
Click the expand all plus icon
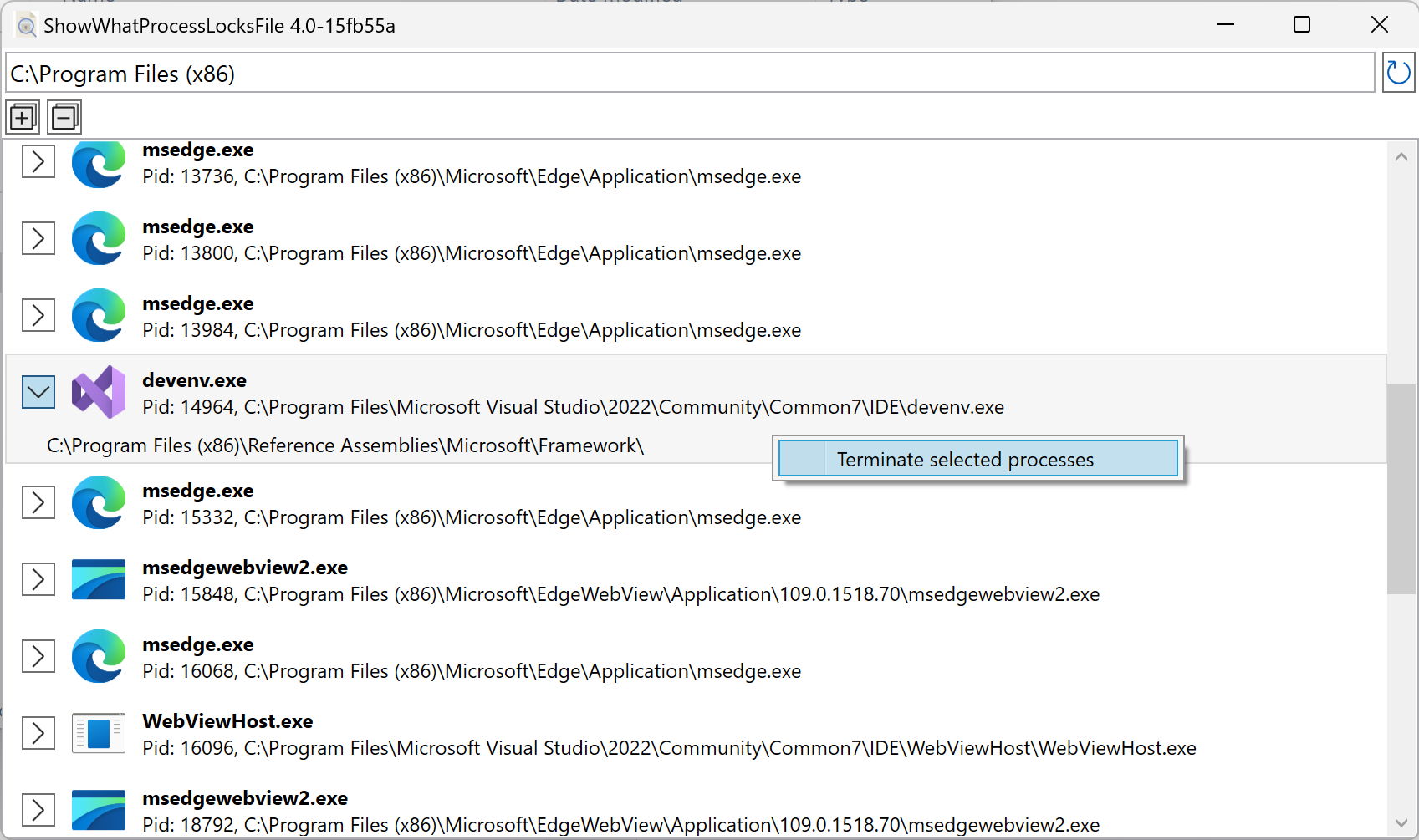coord(23,117)
